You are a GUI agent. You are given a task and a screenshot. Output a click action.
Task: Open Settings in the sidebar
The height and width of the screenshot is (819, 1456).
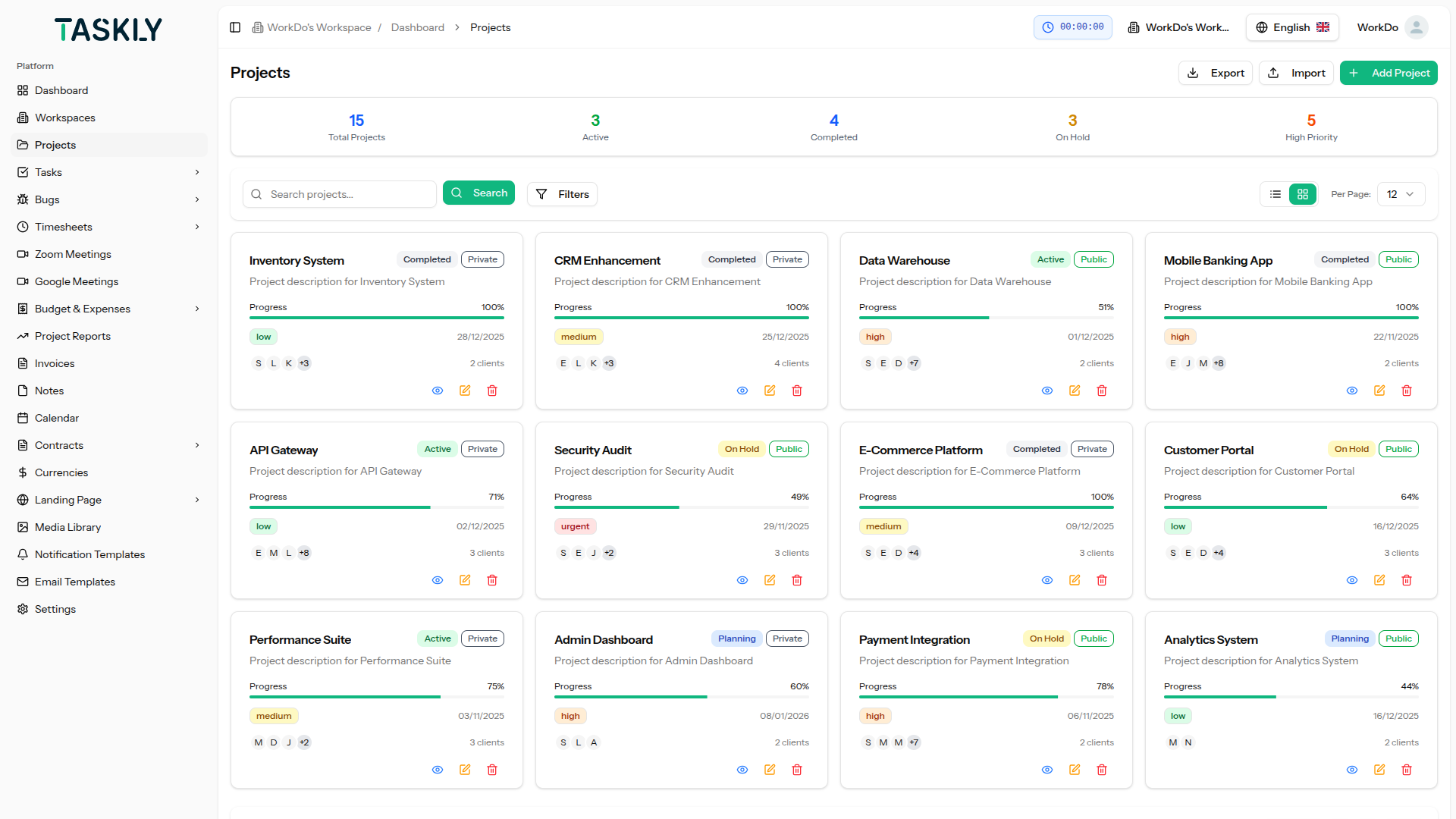point(109,609)
